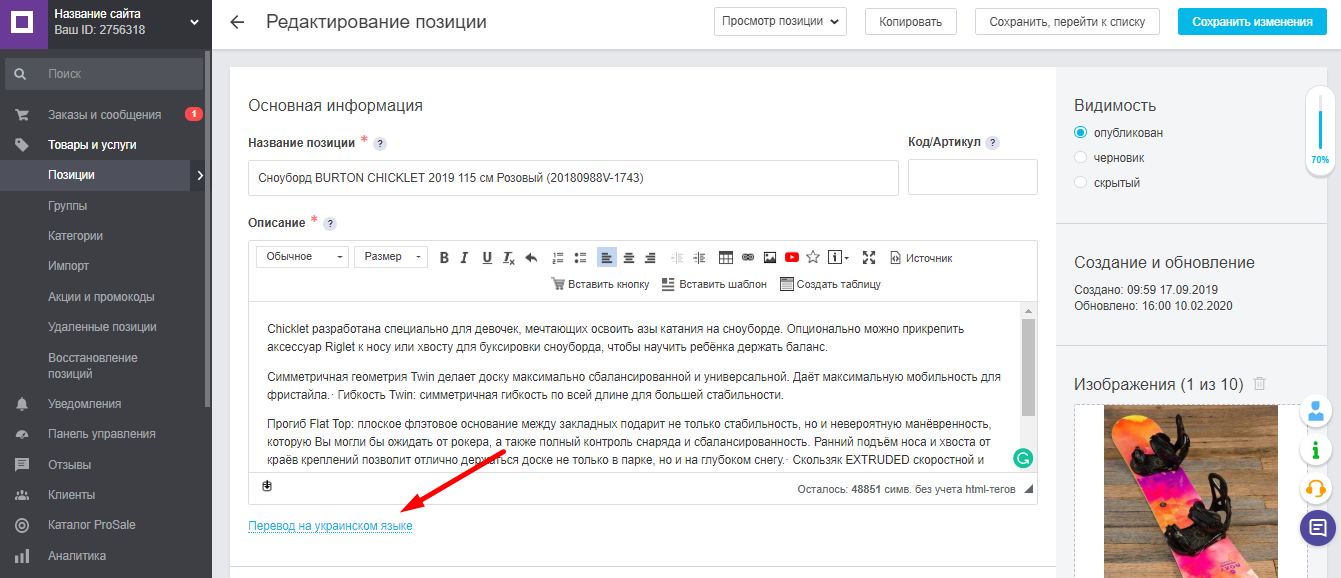Insert a table via toolbar icon
This screenshot has height=578, width=1341.
pyautogui.click(x=726, y=257)
